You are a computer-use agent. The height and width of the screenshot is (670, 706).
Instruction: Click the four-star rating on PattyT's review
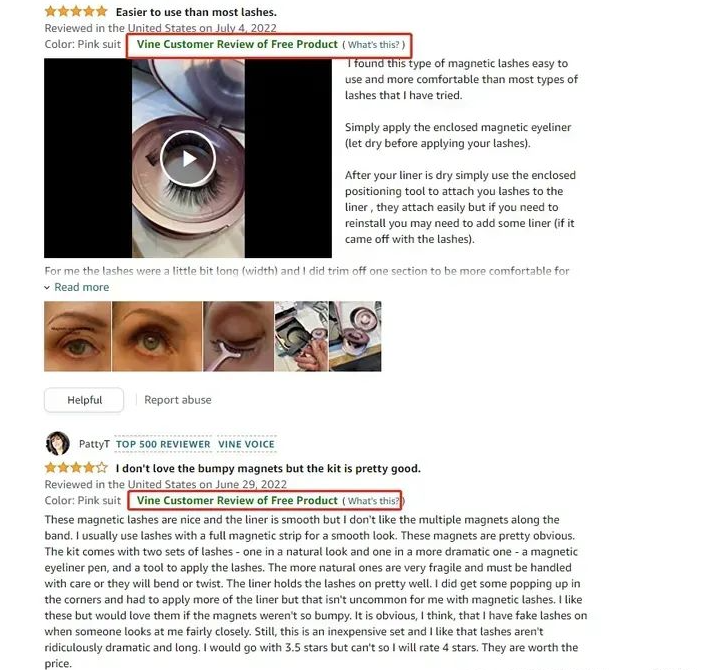click(x=76, y=467)
